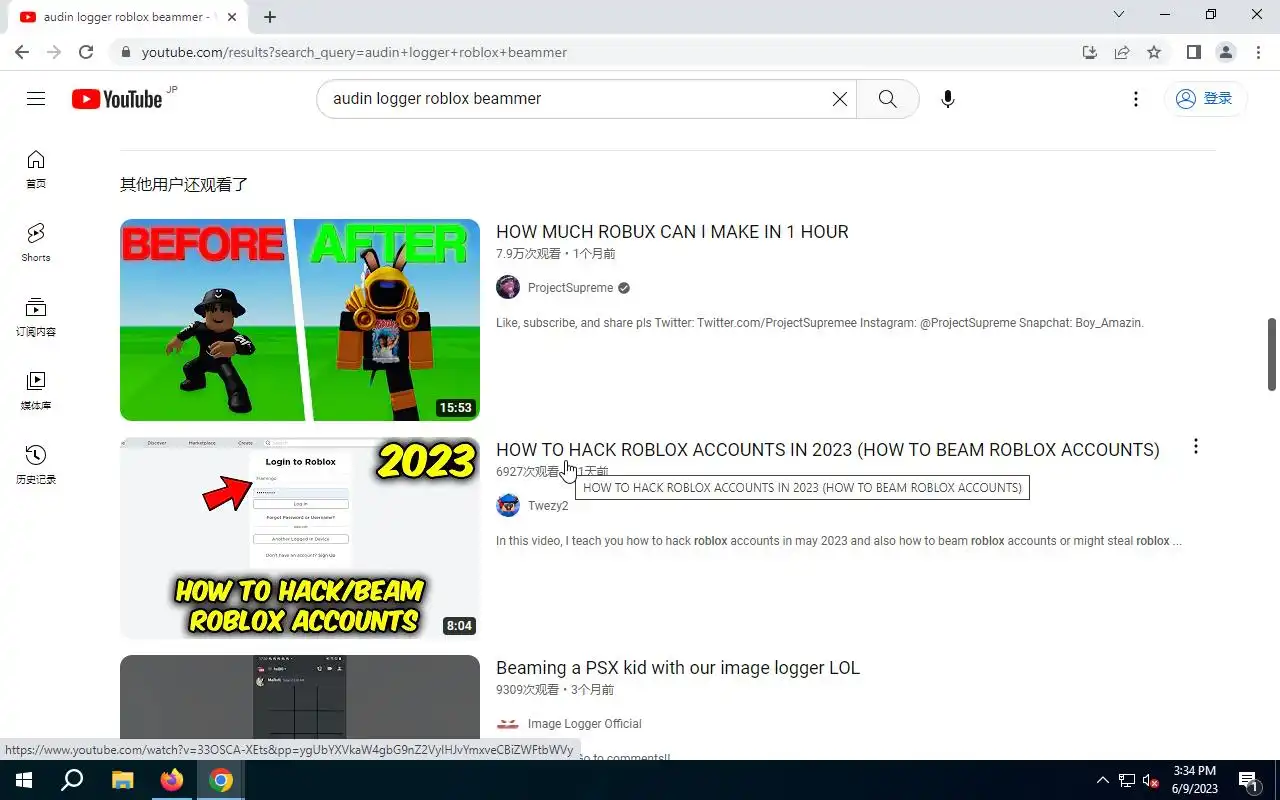Open File Explorer from the taskbar
This screenshot has height=800, width=1280.
point(122,780)
